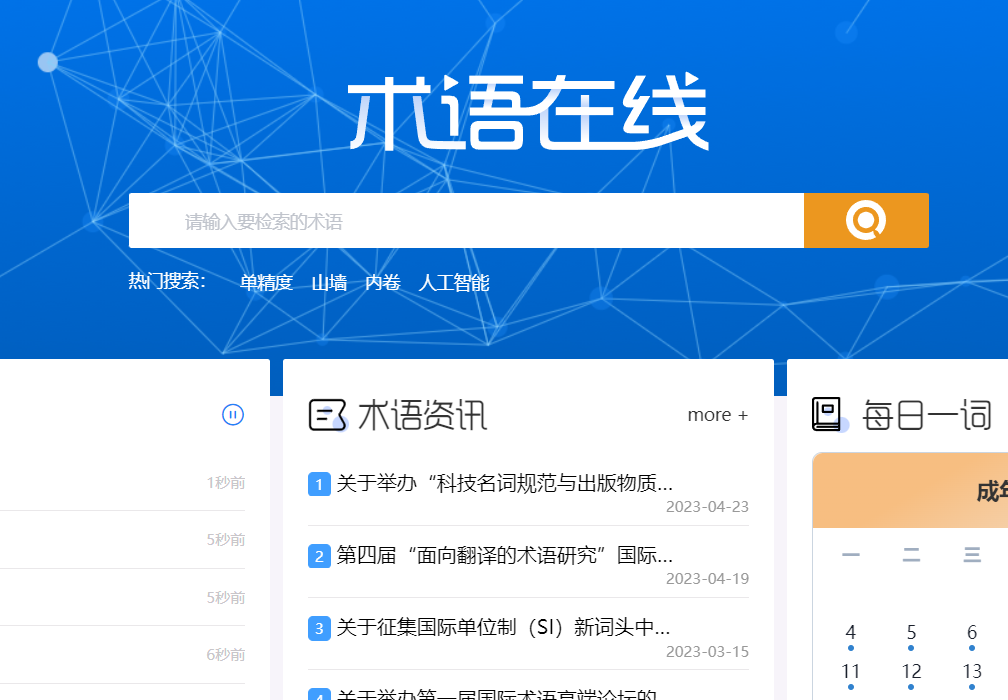Screen dimensions: 1008x700
Task: Open more 术语资讯 news via more +
Action: tap(717, 415)
